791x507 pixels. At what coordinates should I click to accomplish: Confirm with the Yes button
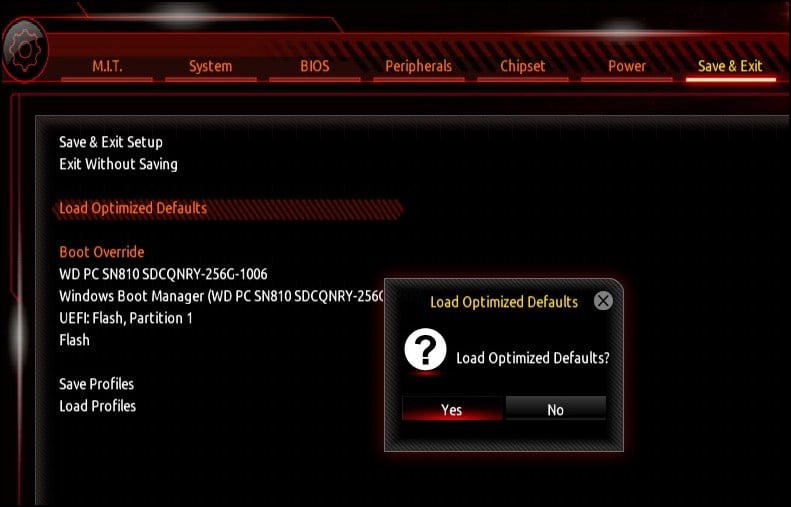tap(452, 409)
